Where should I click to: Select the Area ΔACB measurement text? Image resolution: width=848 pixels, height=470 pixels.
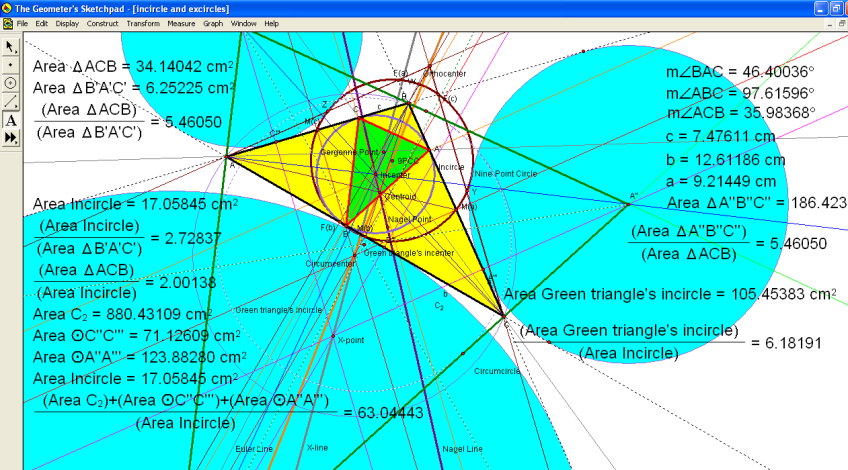[133, 67]
